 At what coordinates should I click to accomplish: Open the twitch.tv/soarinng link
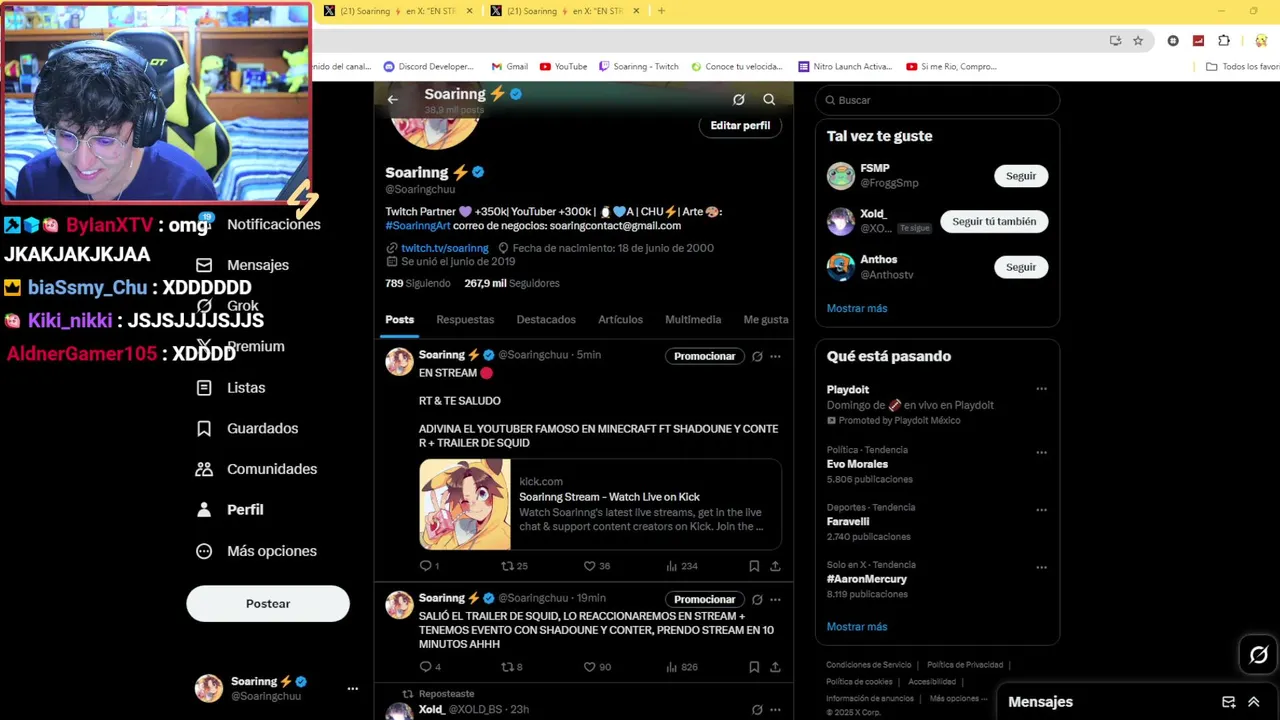click(444, 248)
